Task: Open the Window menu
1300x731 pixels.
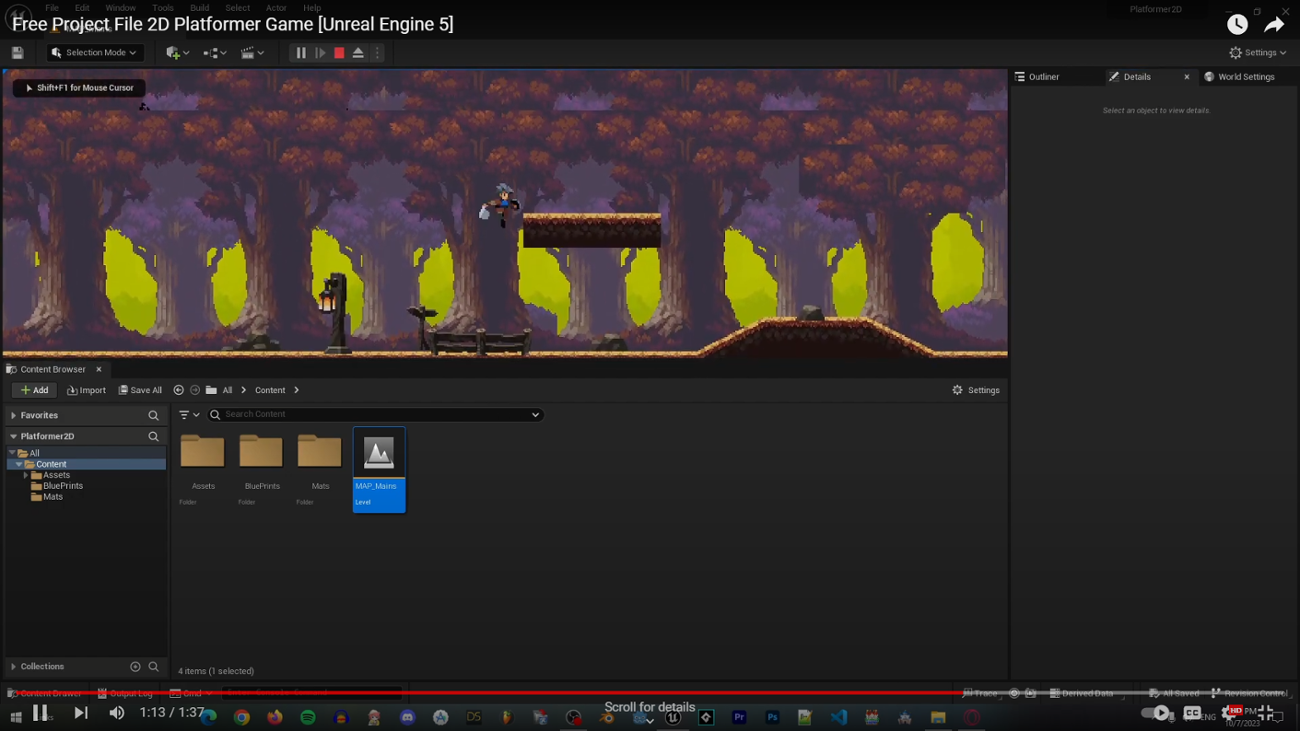Action: coord(120,8)
